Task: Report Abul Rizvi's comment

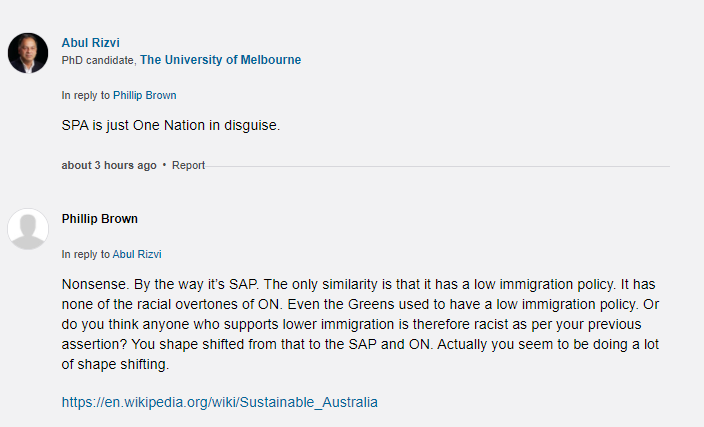Action: (x=188, y=166)
